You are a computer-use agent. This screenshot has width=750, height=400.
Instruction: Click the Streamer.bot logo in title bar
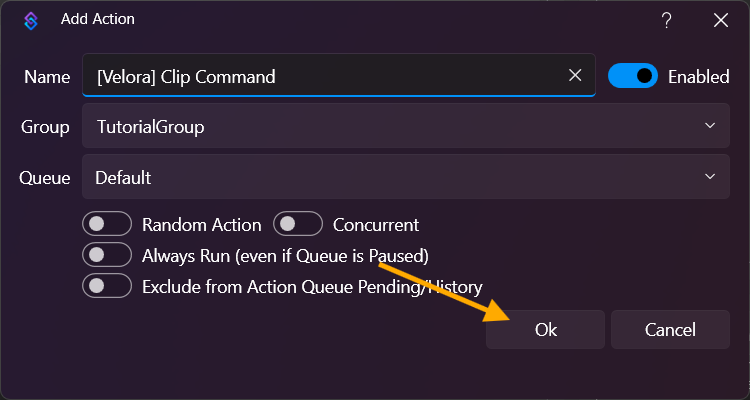(30, 20)
